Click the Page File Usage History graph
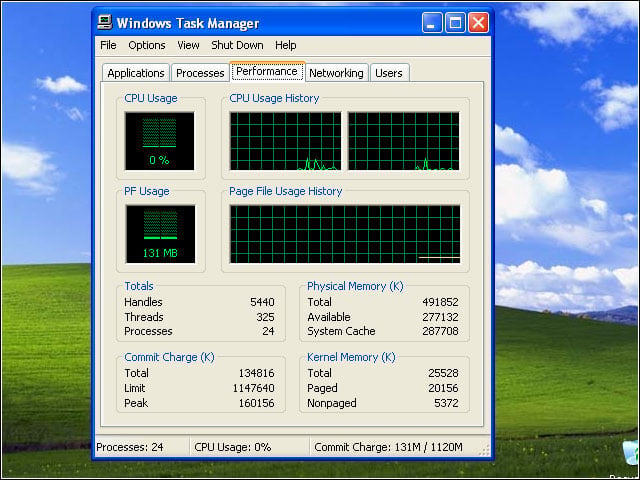 click(x=345, y=234)
